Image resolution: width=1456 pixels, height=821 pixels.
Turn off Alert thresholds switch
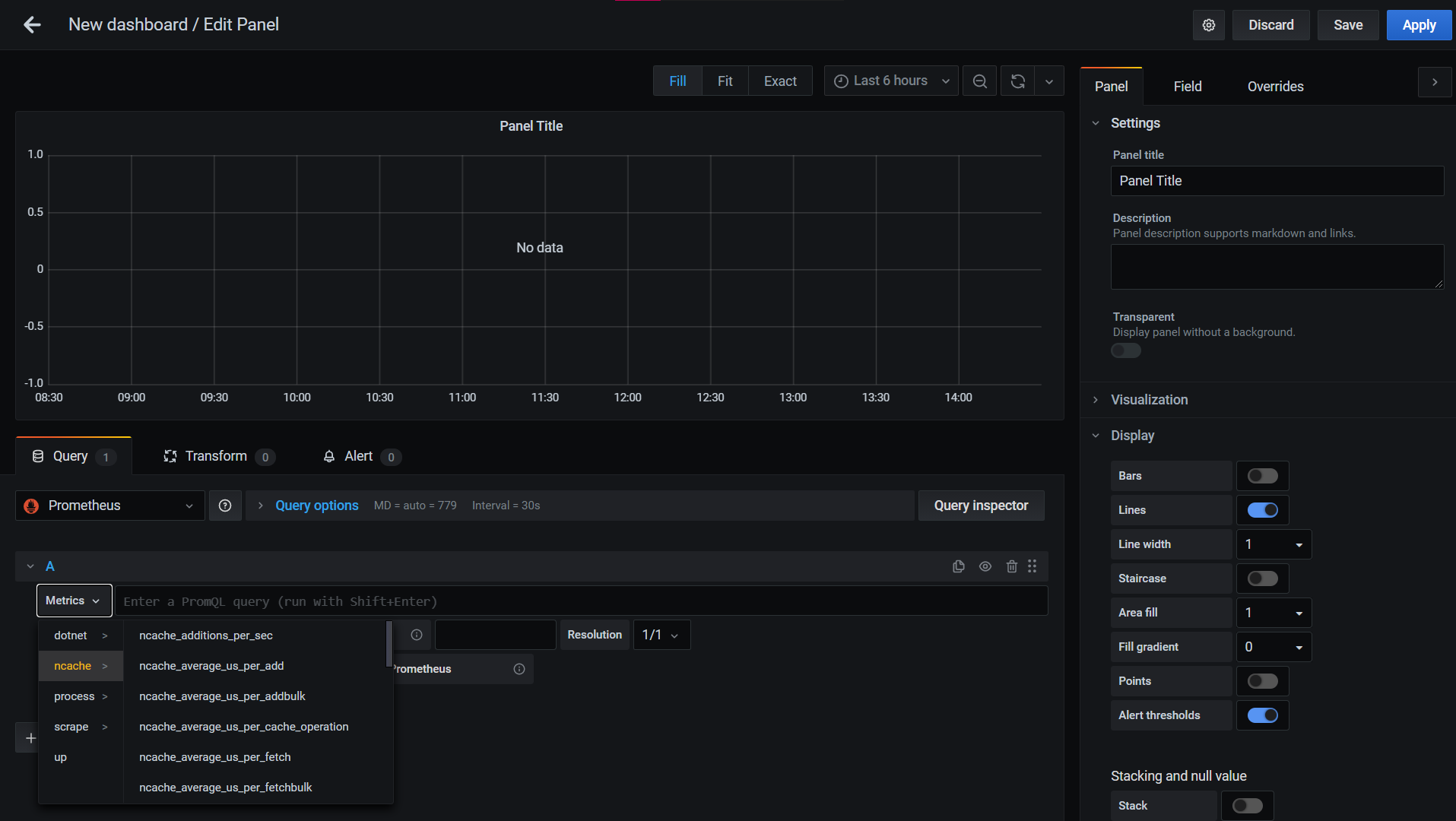(x=1263, y=715)
